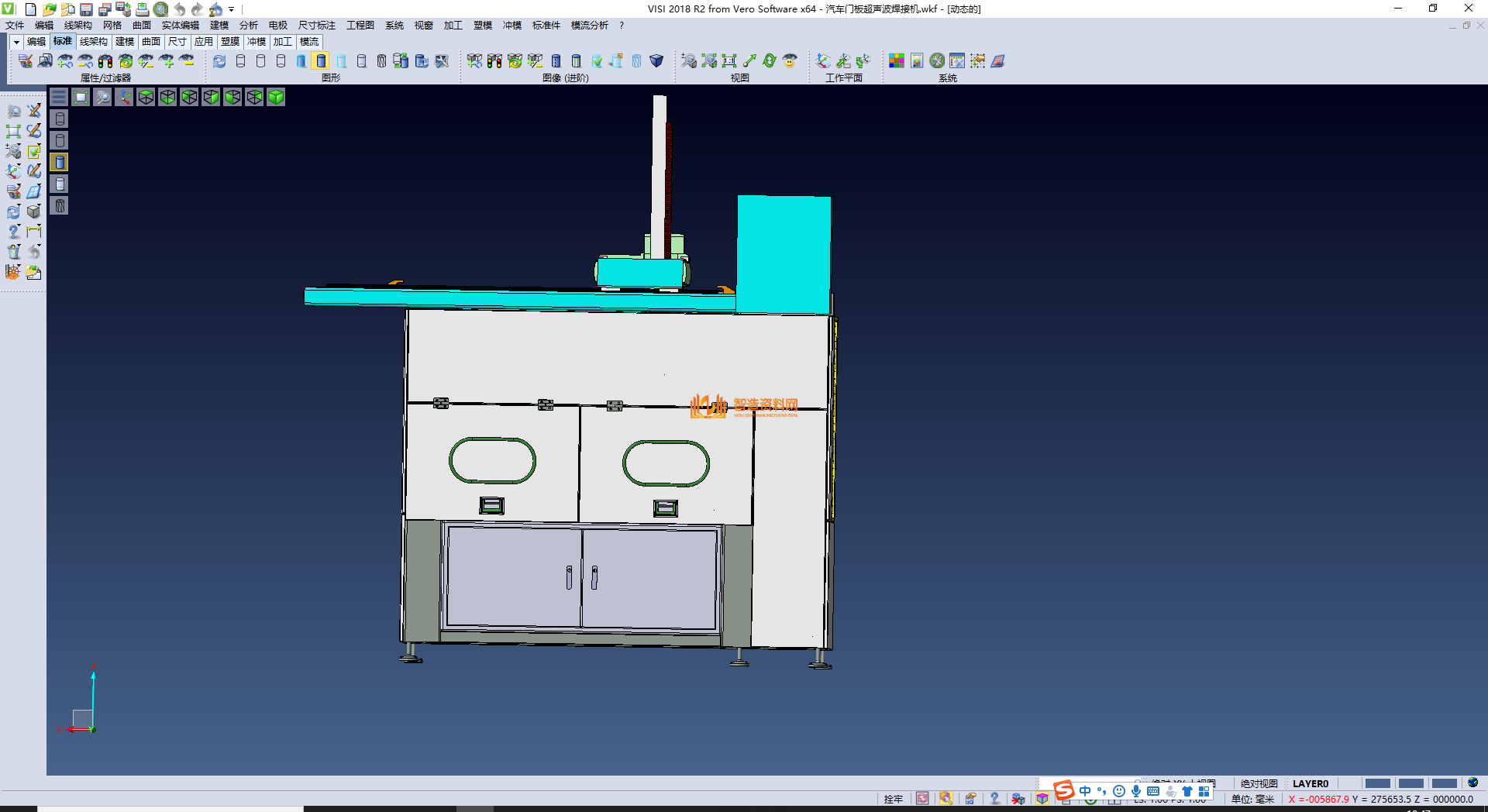Click the palette icon in the 系统 toolbar group

897,60
